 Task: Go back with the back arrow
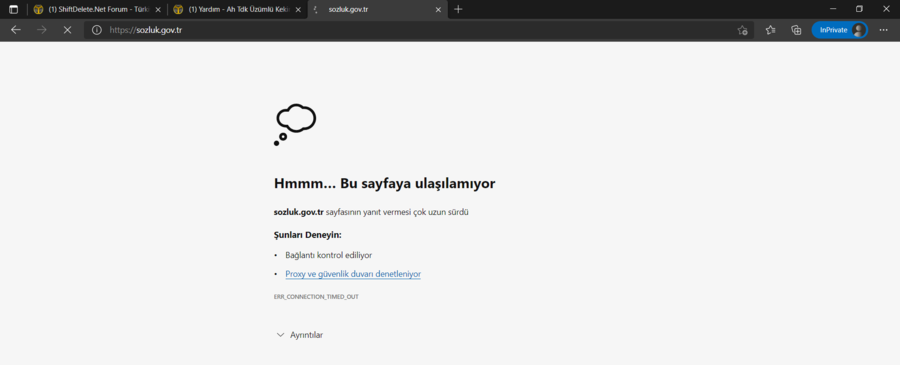(x=15, y=30)
